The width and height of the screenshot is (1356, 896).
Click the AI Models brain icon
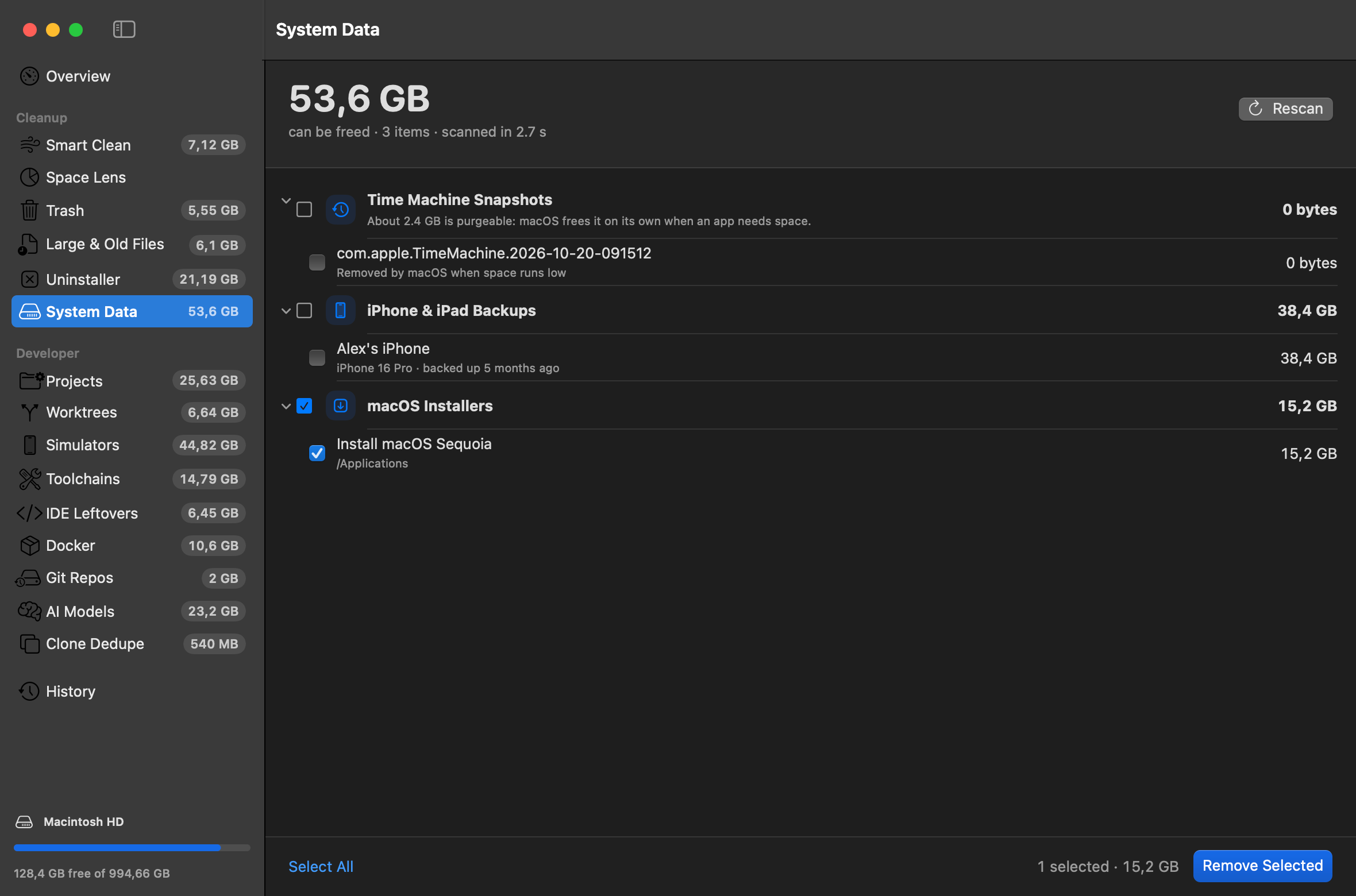[29, 611]
